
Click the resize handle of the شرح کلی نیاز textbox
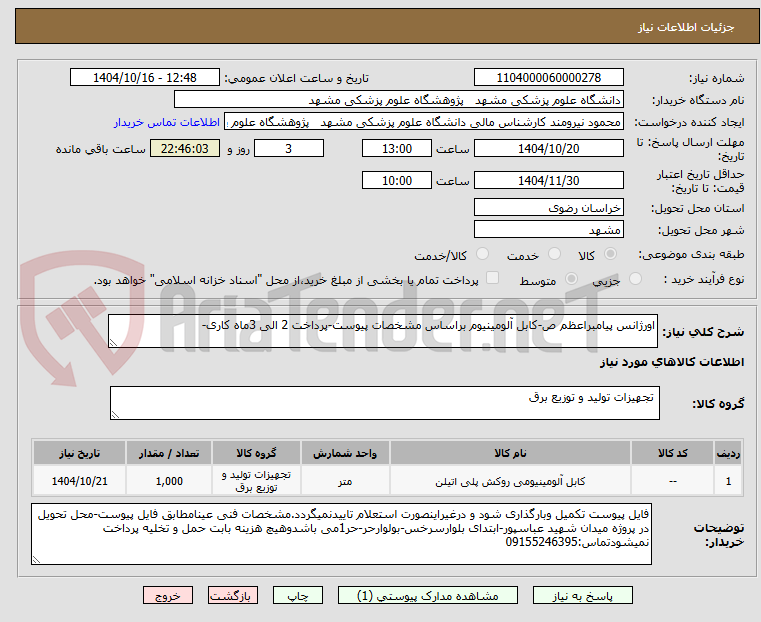pos(113,343)
